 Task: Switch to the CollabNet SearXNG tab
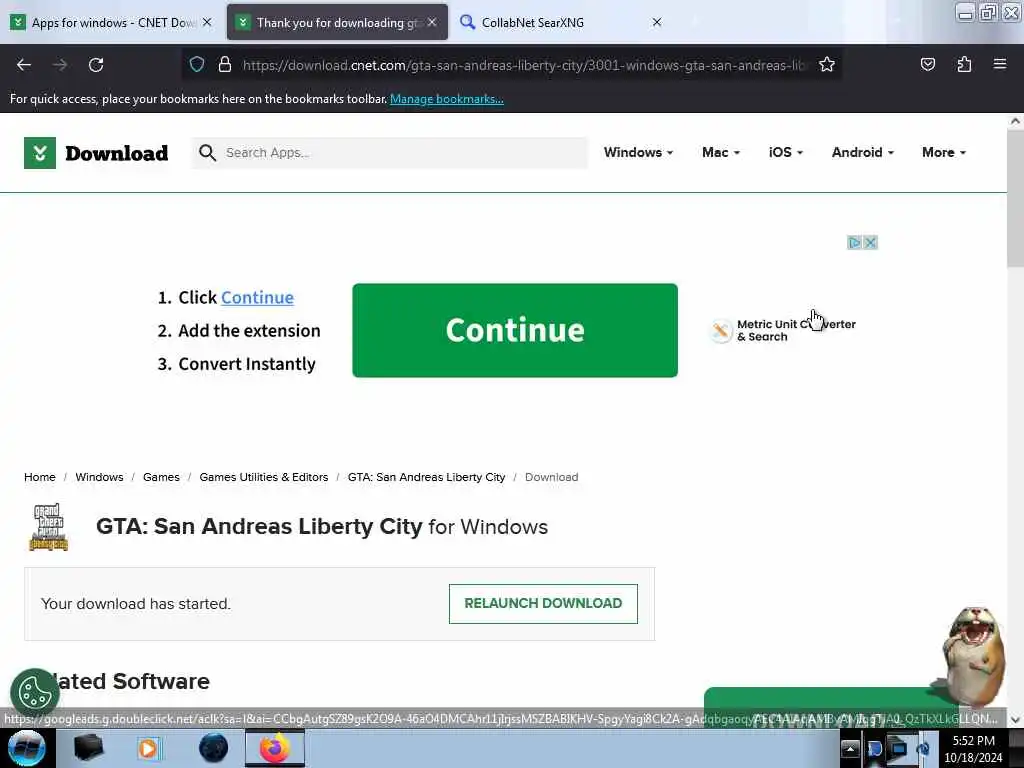(562, 23)
